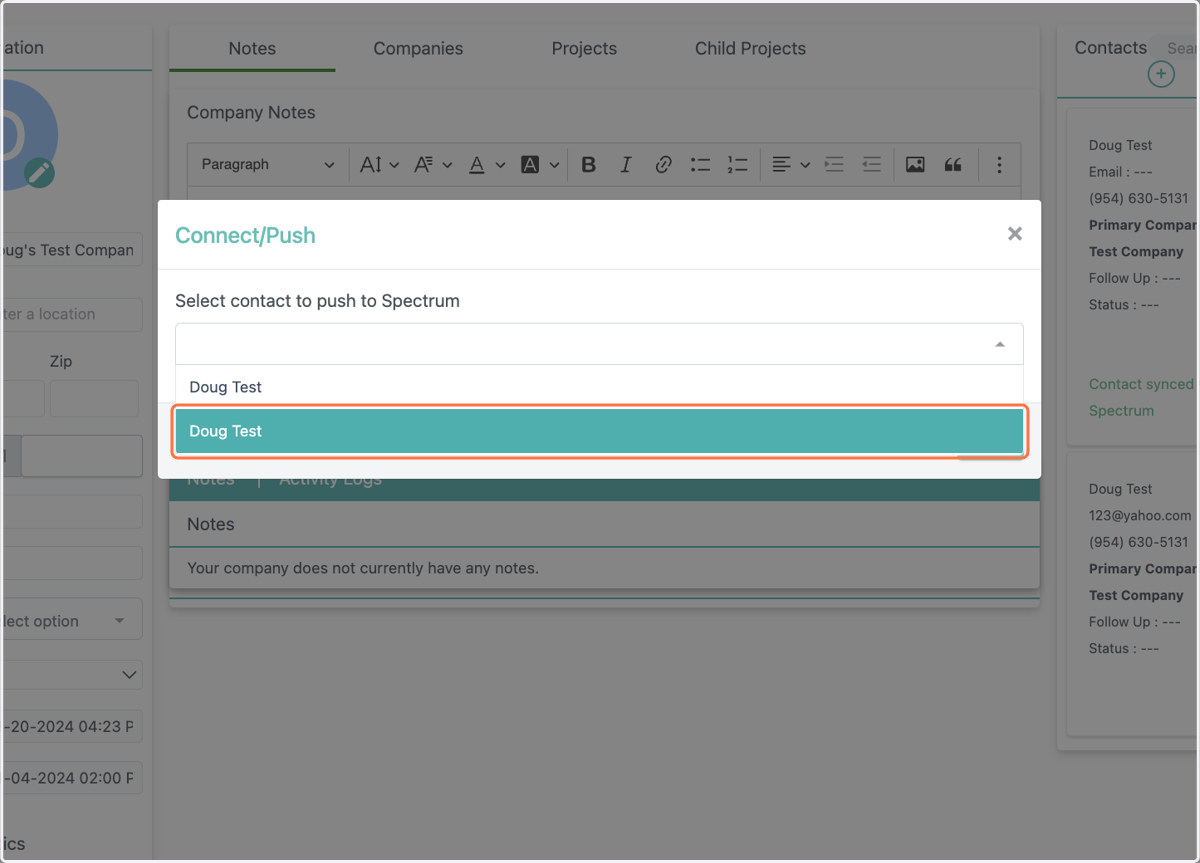Open the font size dropdown
This screenshot has width=1200, height=863.
[380, 165]
